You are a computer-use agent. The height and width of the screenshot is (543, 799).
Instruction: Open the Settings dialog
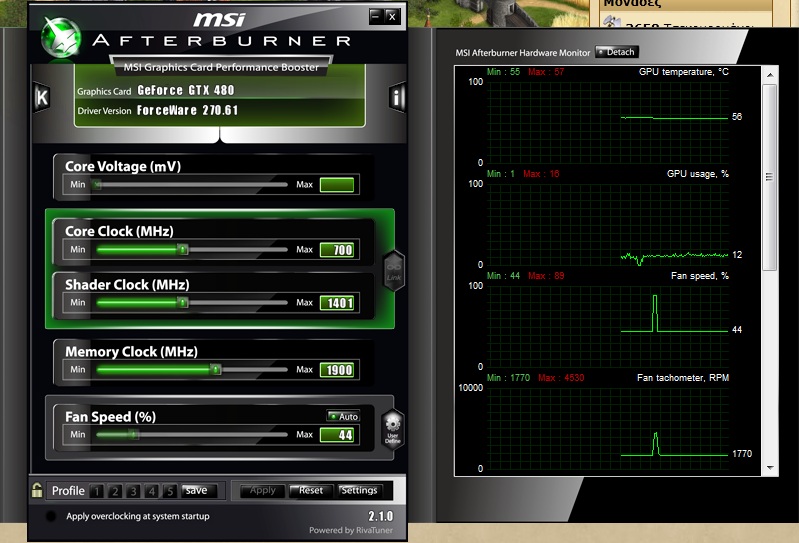click(x=359, y=491)
